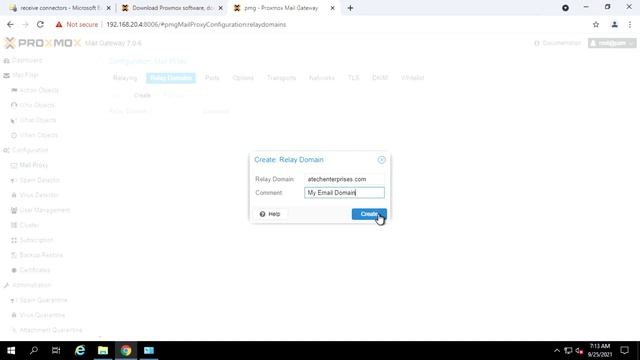
Task: Click the Proxmox logo
Action: click(42, 43)
